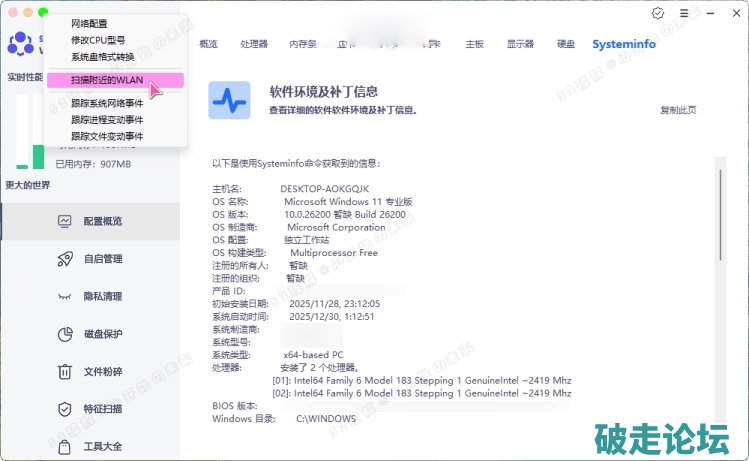Click 跟踪文件变动事件 menu item
The height and width of the screenshot is (461, 749).
107,136
